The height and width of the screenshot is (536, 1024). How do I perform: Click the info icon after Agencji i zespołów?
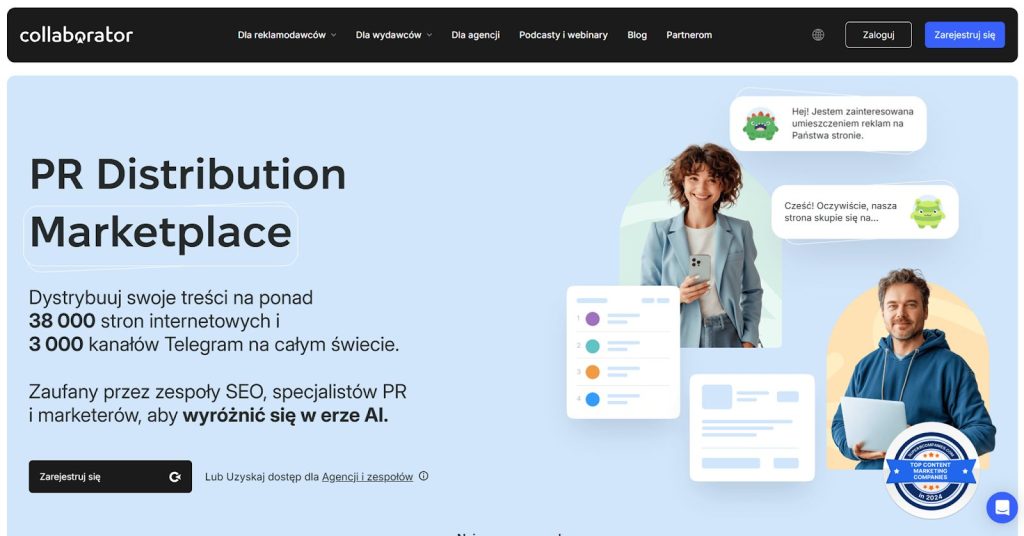coord(423,476)
